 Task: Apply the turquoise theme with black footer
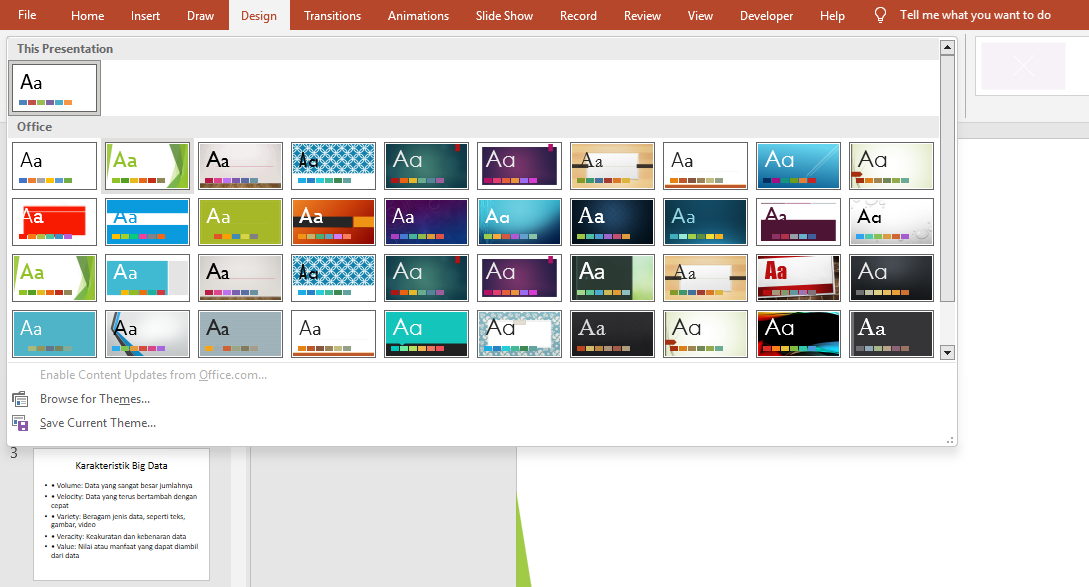coord(427,334)
